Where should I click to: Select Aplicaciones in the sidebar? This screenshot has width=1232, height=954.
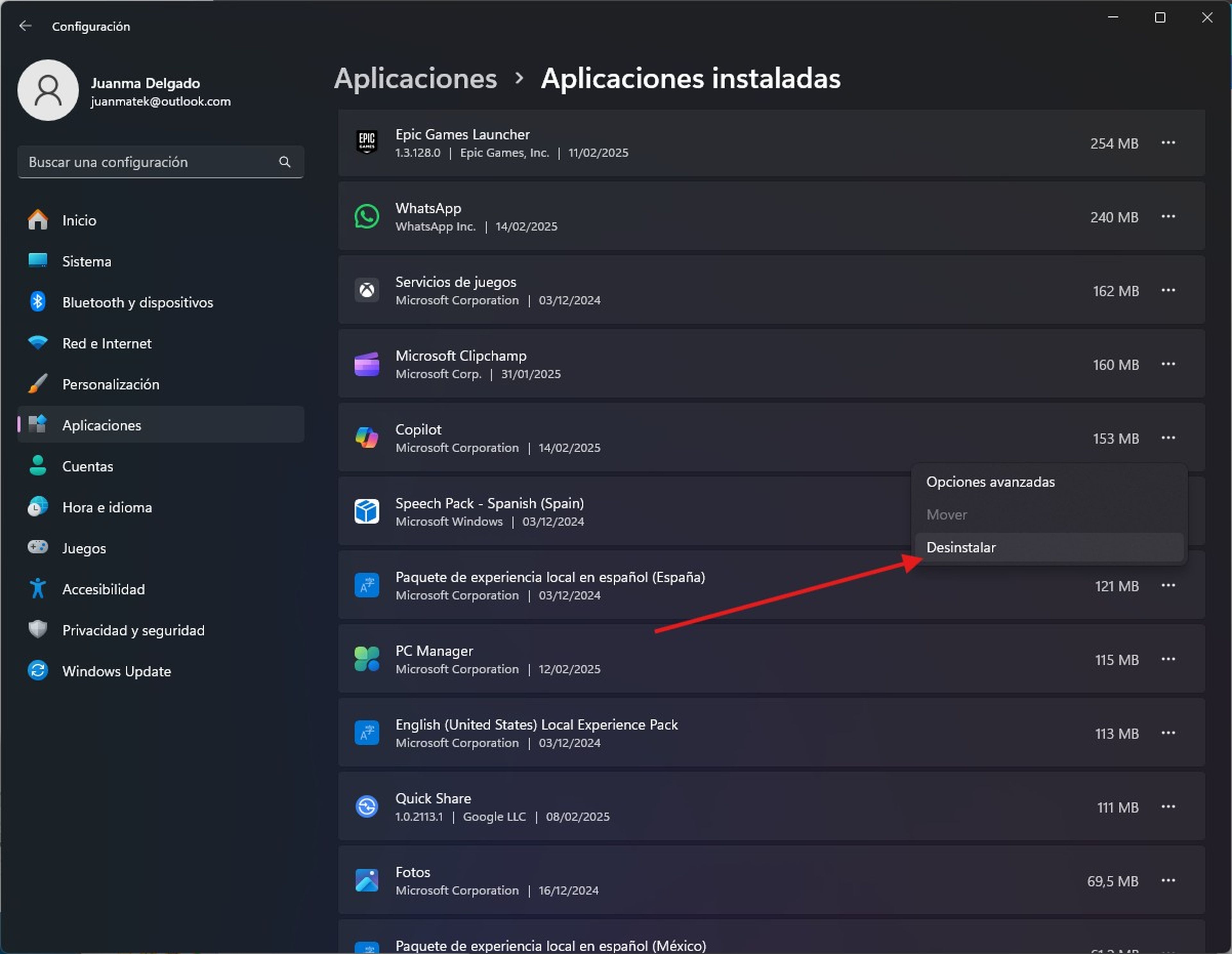click(161, 425)
